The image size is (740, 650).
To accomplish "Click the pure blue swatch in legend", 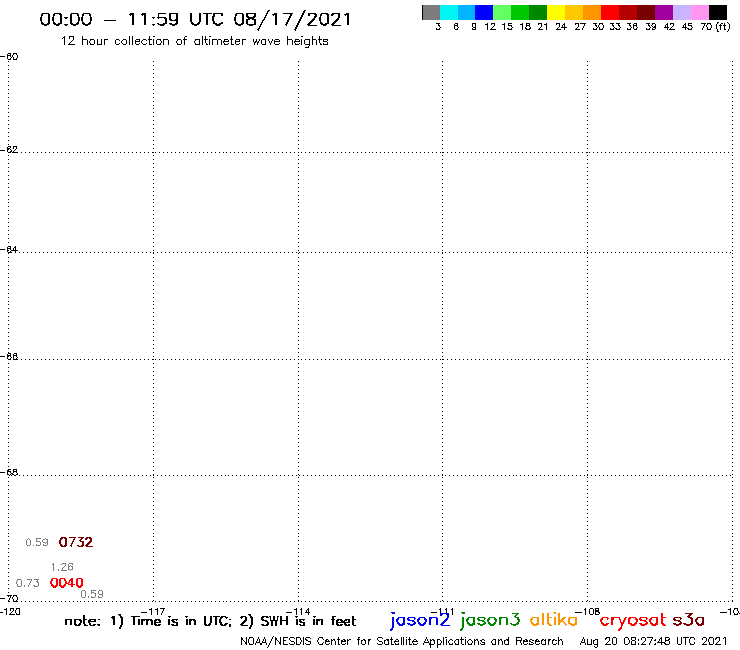I will click(484, 12).
